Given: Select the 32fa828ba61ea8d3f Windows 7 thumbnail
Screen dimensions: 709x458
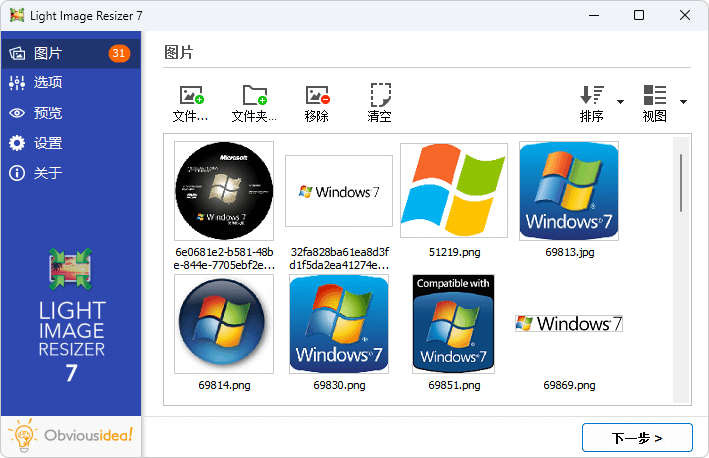Looking at the screenshot, I should click(x=339, y=191).
